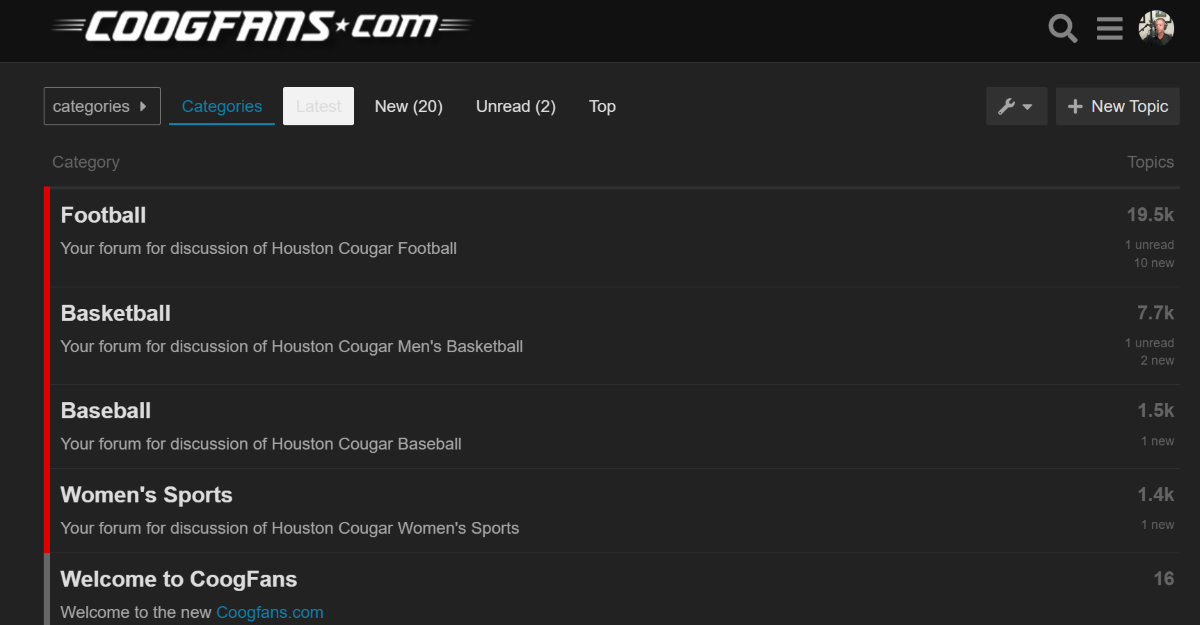
Task: Open the Basketball category
Action: click(x=116, y=313)
